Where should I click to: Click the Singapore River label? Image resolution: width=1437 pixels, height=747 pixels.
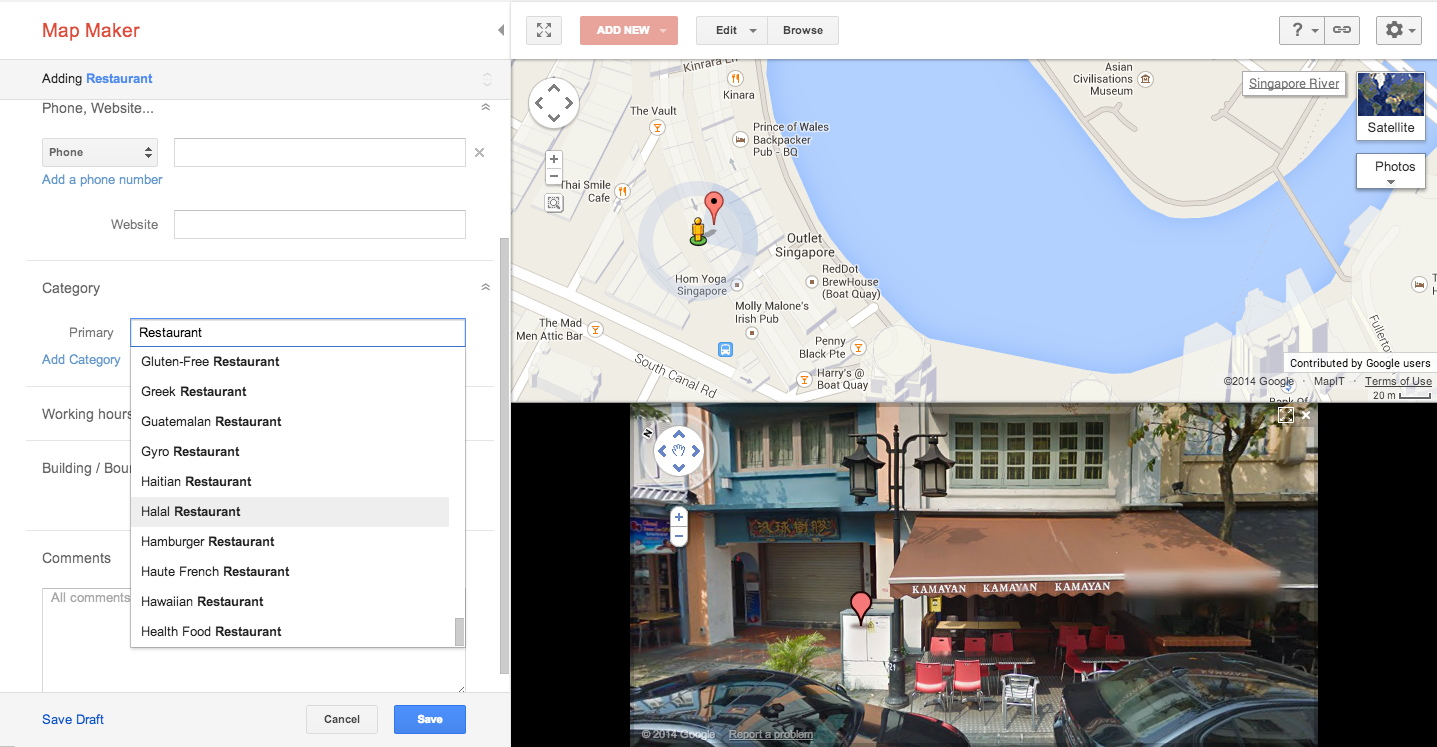point(1294,83)
